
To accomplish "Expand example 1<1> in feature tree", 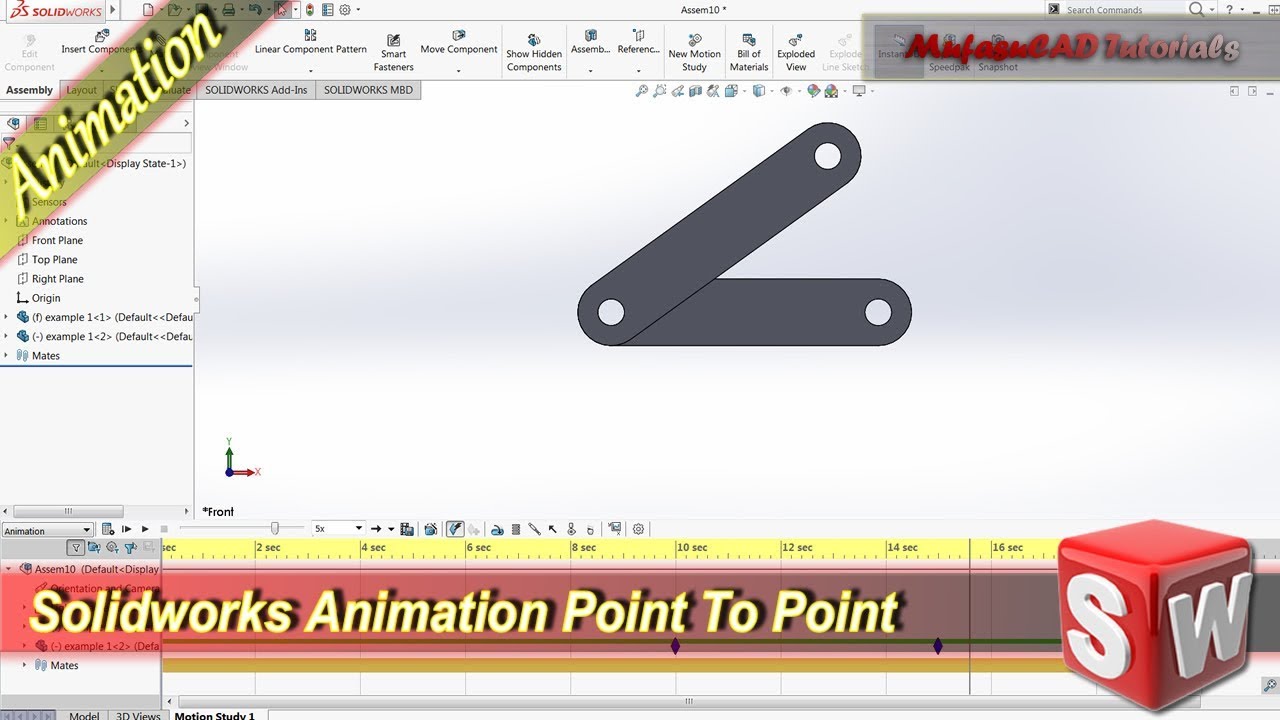I will pos(6,317).
